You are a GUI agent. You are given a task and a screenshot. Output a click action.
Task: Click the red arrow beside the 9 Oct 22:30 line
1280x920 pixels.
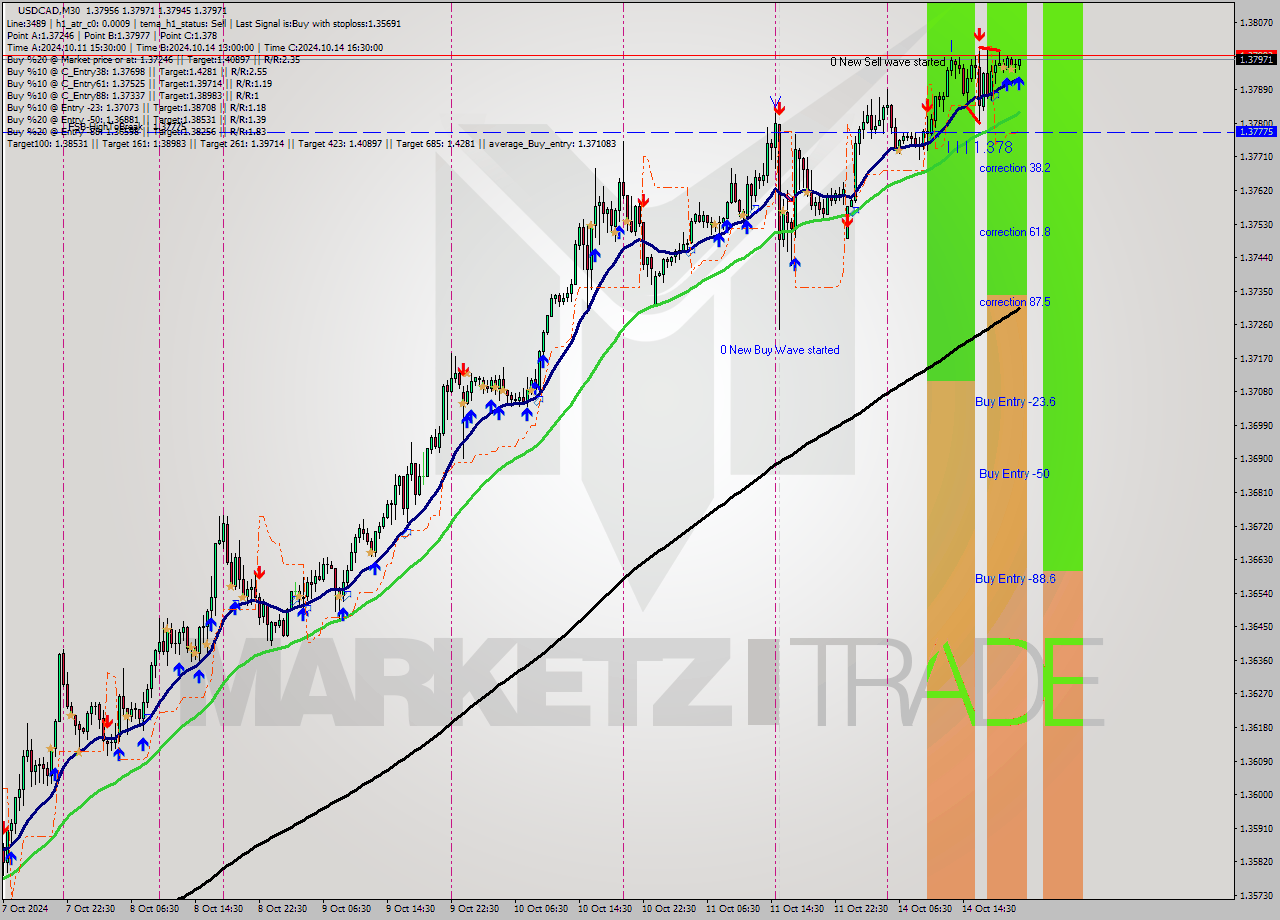463,371
